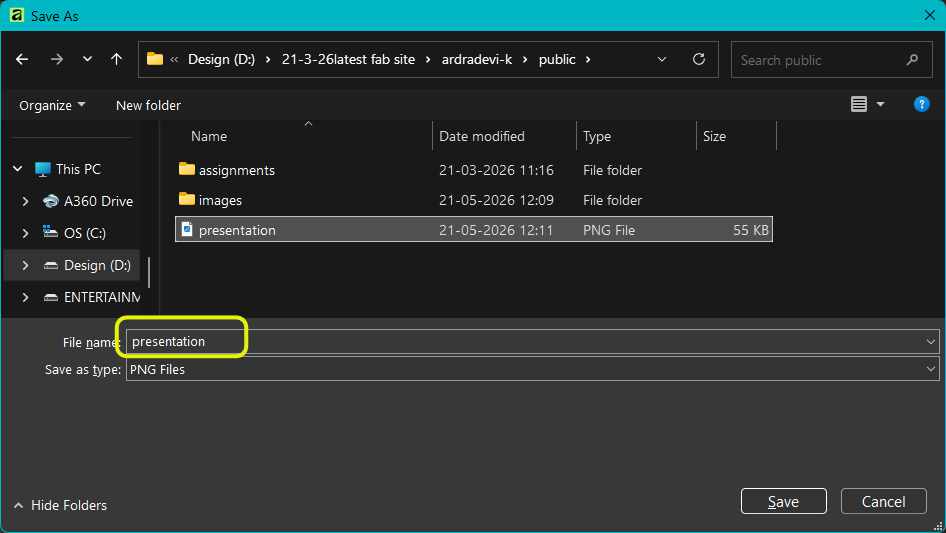Select the assignments folder
946x533 pixels.
click(474, 170)
